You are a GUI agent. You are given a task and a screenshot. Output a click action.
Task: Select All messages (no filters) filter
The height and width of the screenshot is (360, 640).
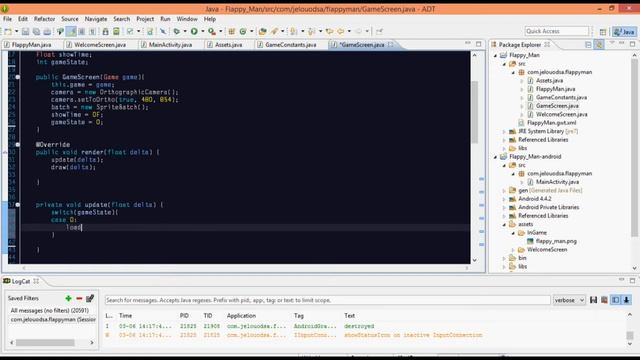49,311
